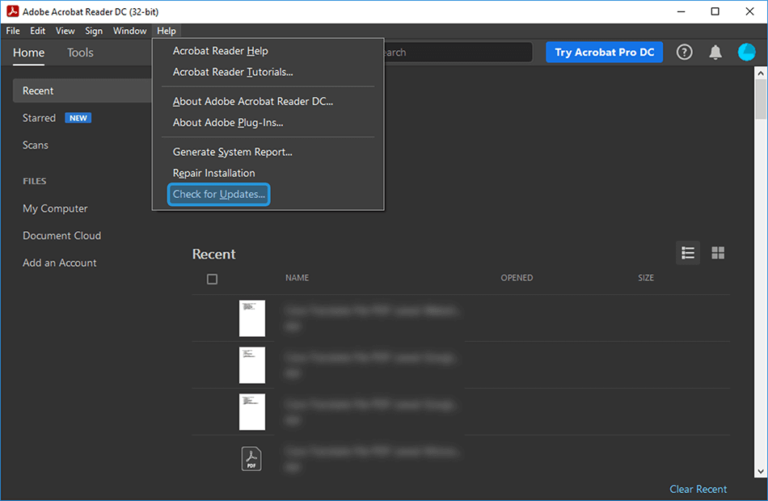
Task: Open the notifications bell
Action: tap(715, 52)
